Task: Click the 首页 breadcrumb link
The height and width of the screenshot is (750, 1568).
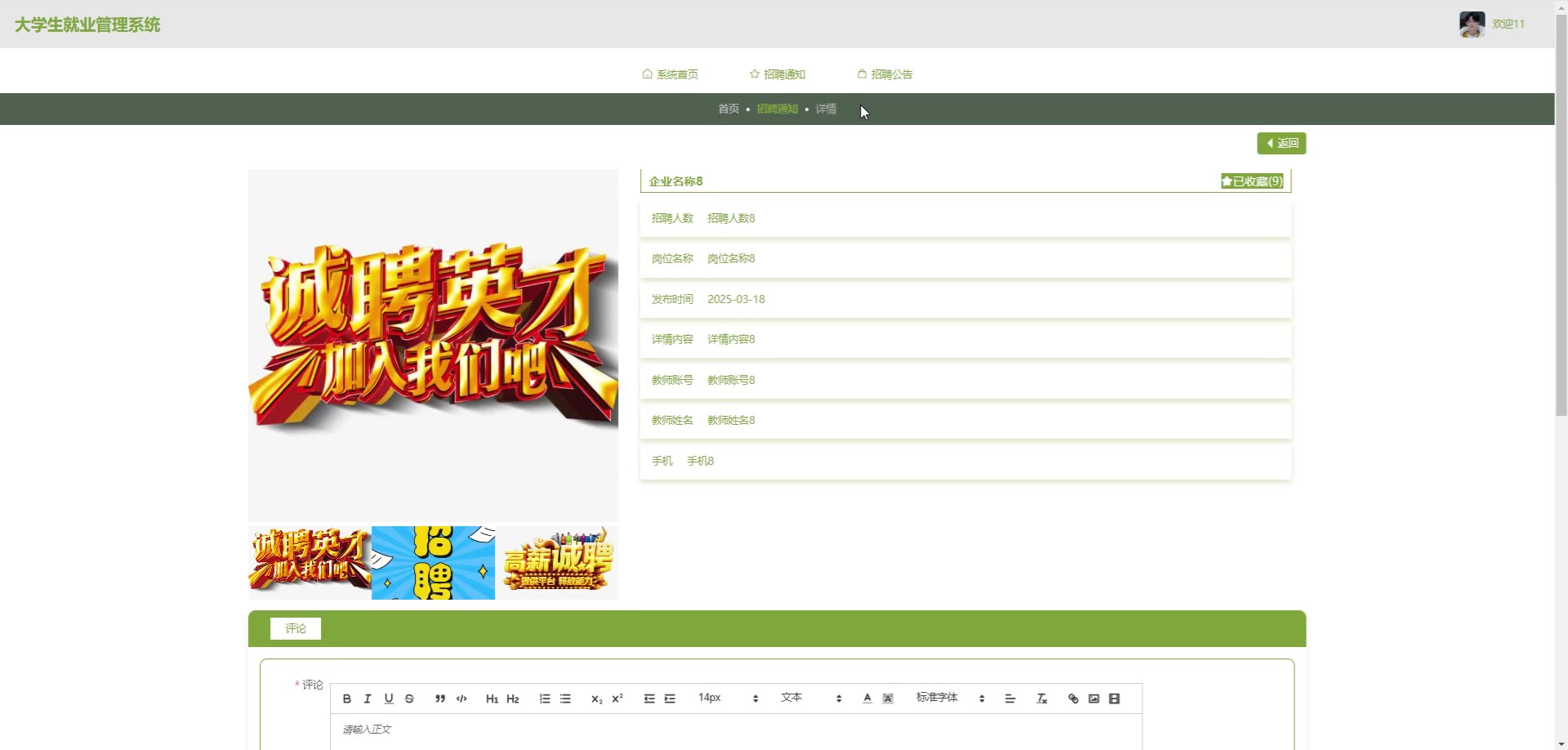Action: pyautogui.click(x=728, y=109)
